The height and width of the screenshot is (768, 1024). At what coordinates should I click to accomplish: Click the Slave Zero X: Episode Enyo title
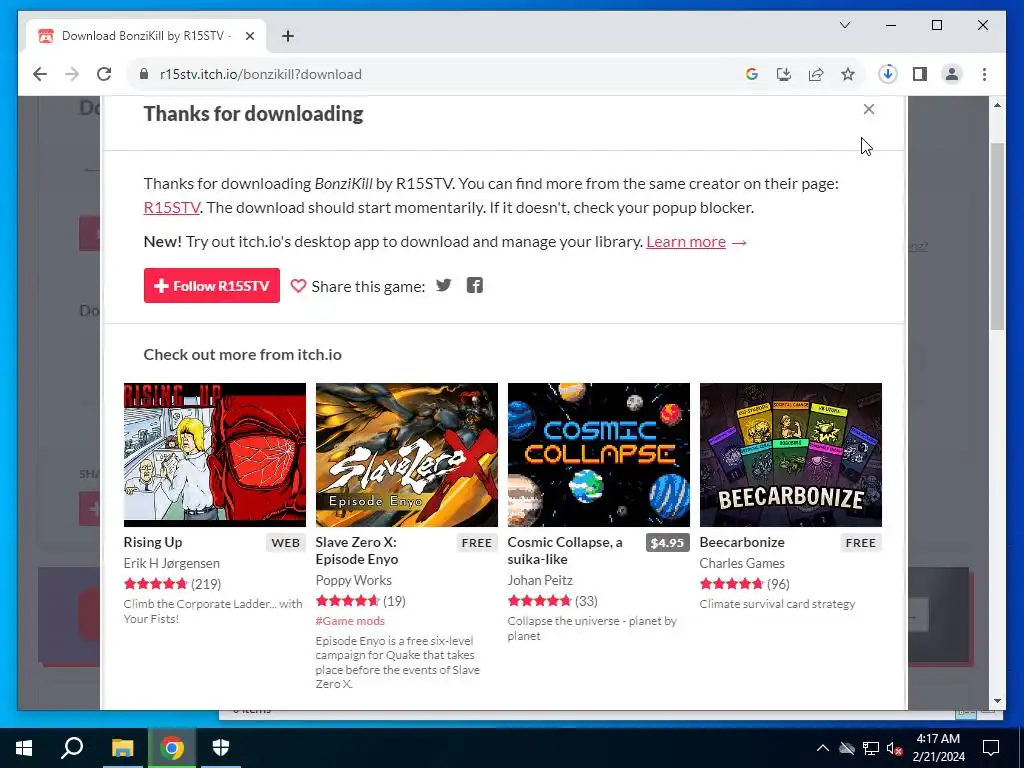click(357, 551)
